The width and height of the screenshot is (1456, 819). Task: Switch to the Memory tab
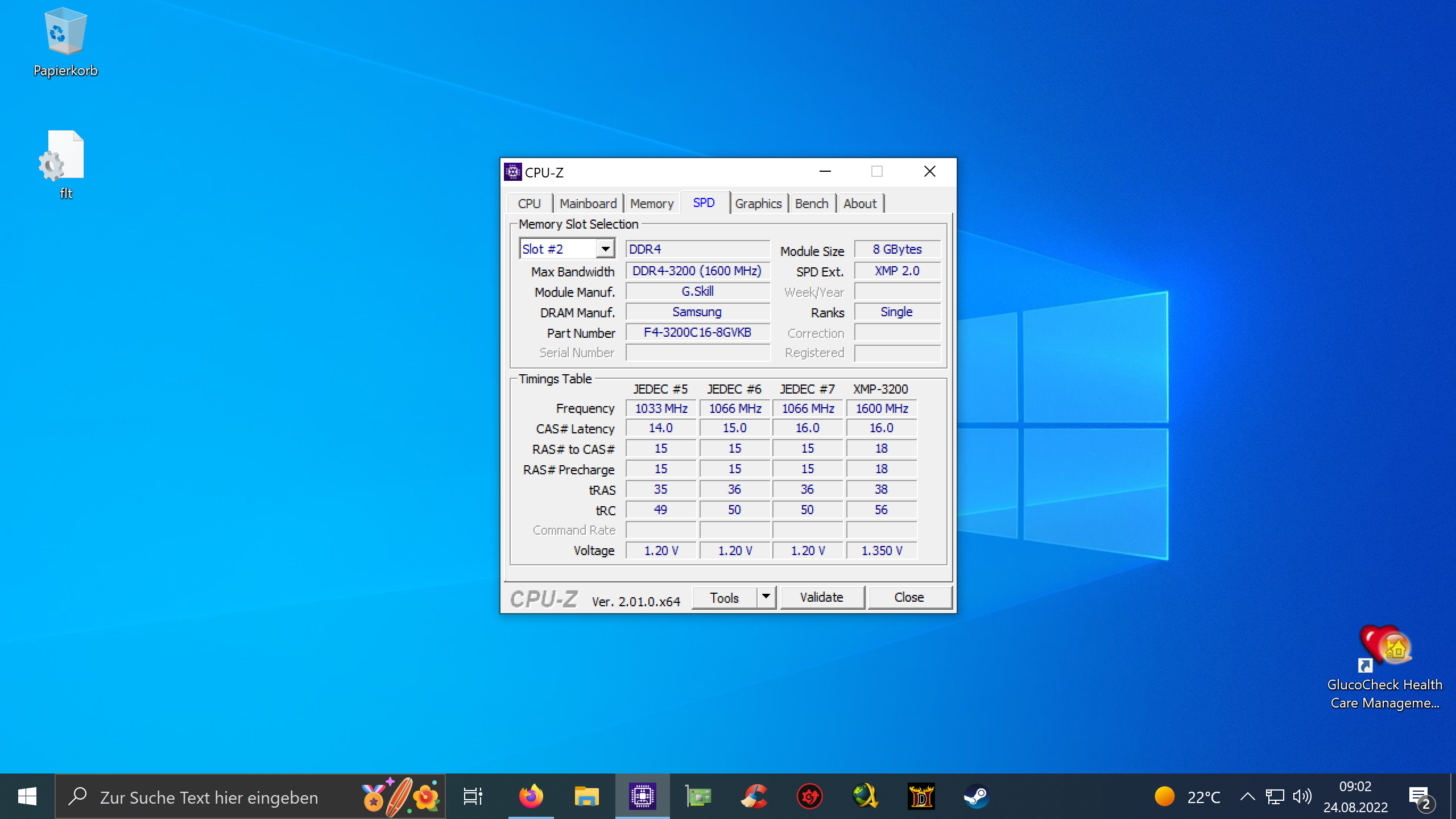(x=651, y=204)
